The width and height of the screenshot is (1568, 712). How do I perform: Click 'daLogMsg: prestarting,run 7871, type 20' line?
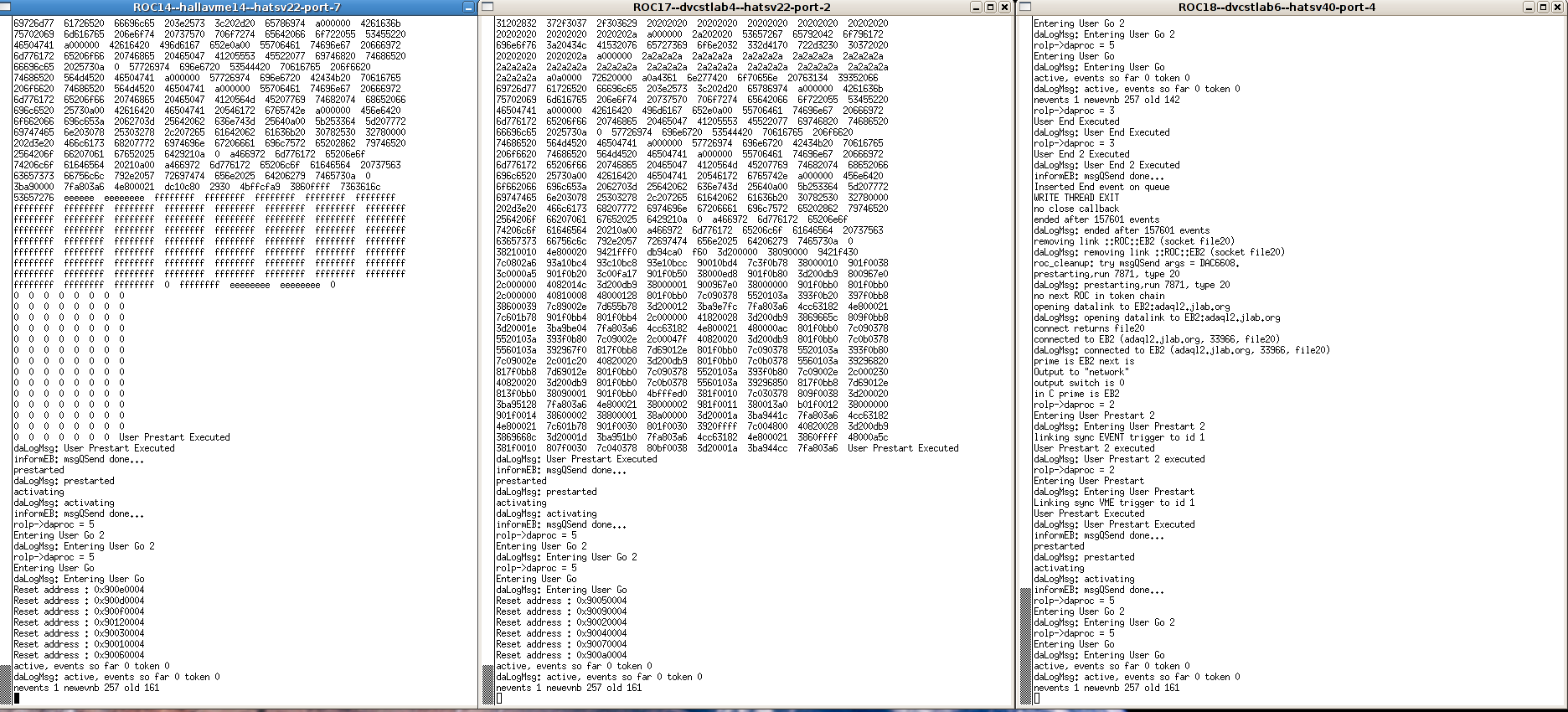pyautogui.click(x=1132, y=285)
